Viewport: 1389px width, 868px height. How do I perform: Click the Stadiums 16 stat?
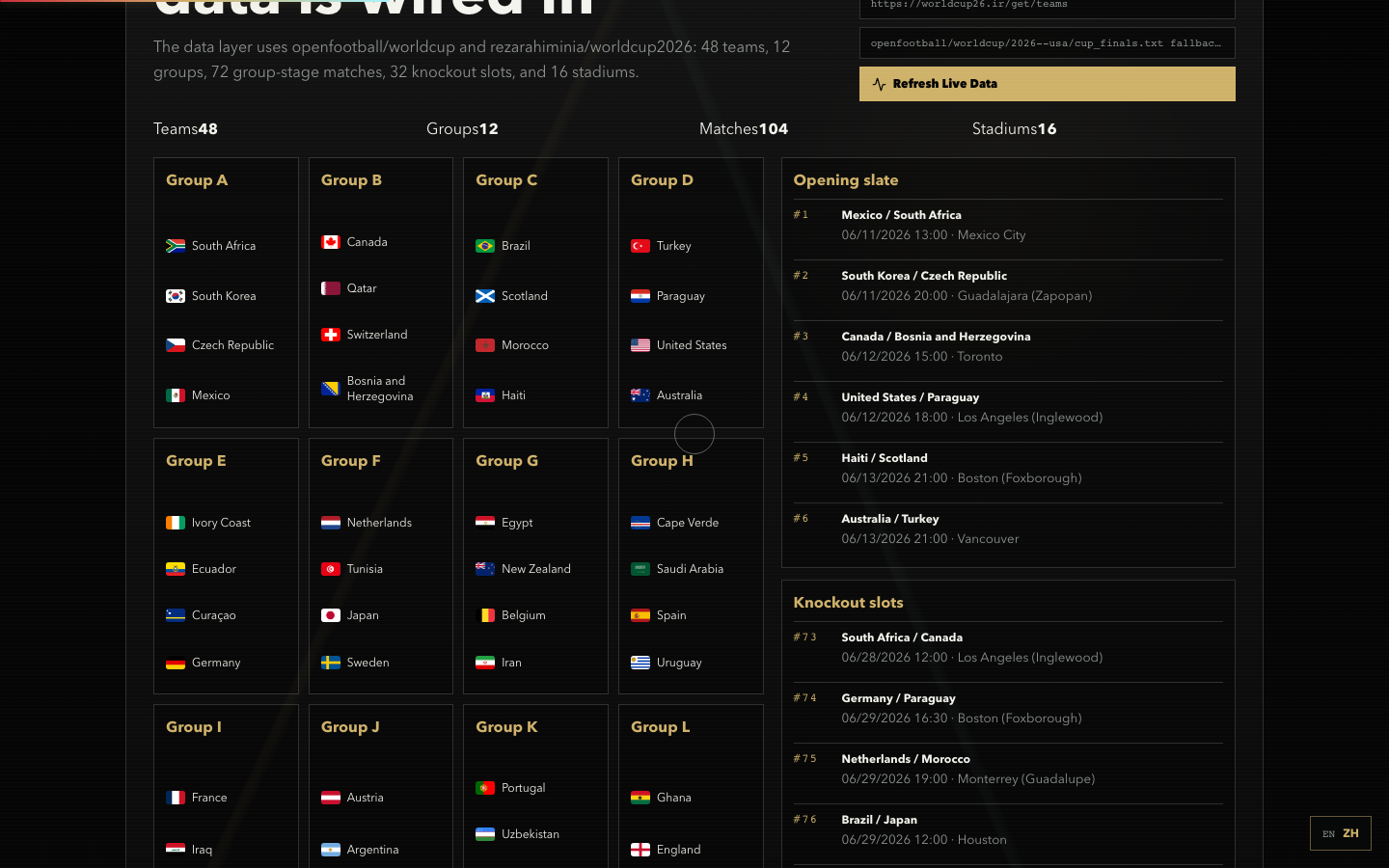pos(1014,129)
